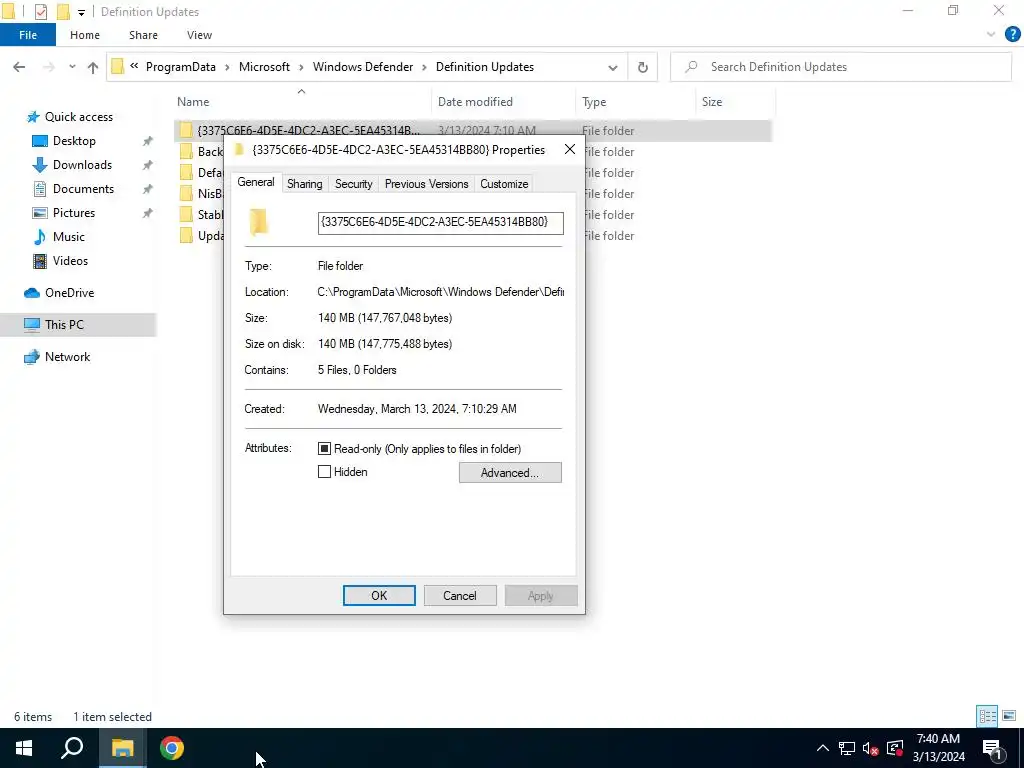Screen dimensions: 1024x768
Task: Click OK in Properties dialog
Action: coord(379,596)
